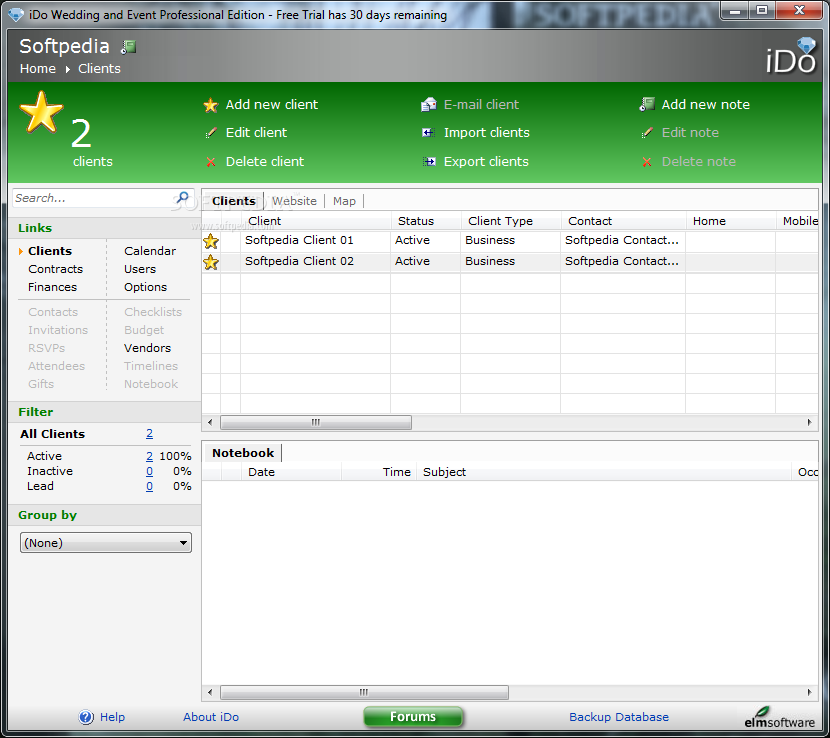Switch to the Website tab
The image size is (830, 738).
[x=294, y=201]
